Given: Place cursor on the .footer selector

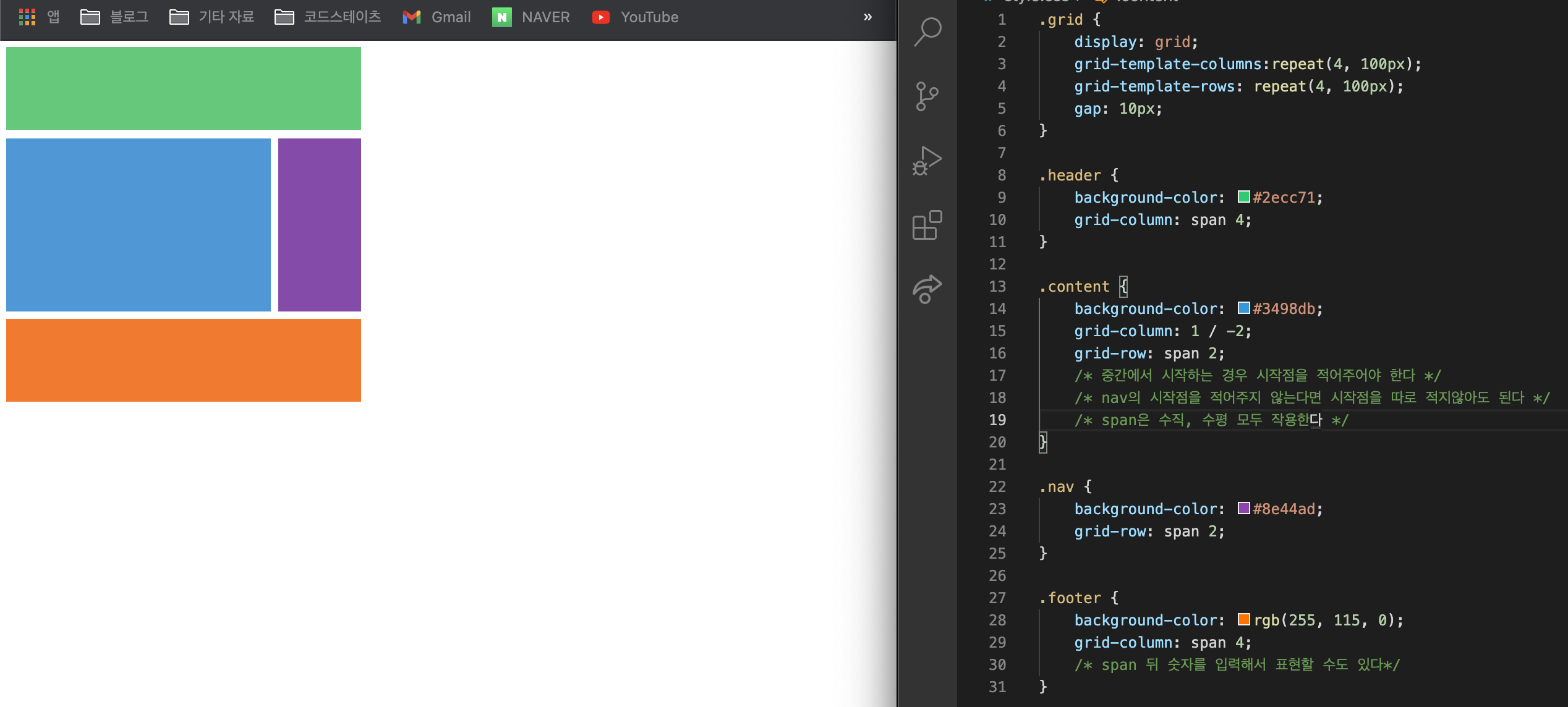Looking at the screenshot, I should click(1074, 598).
